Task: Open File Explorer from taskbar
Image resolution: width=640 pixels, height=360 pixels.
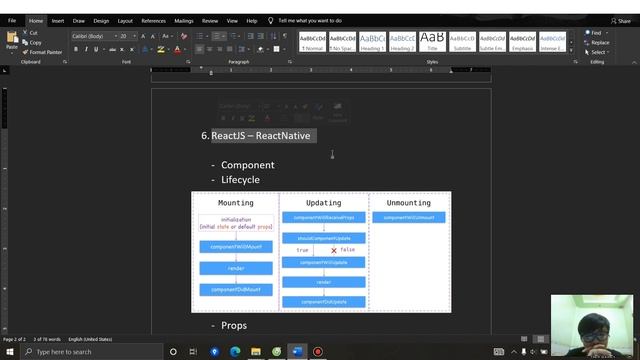Action: 256,351
